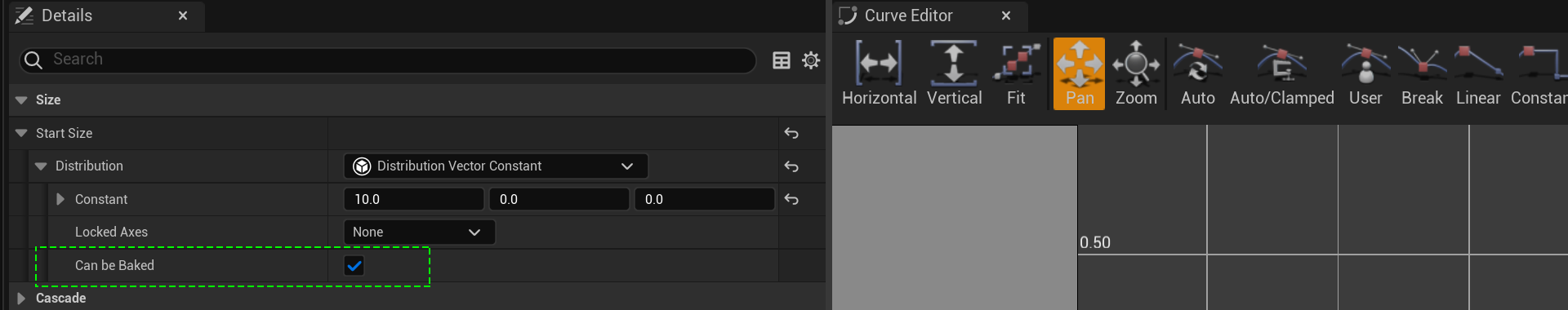Reset Constant value to default
The image size is (1568, 310).
tap(791, 199)
